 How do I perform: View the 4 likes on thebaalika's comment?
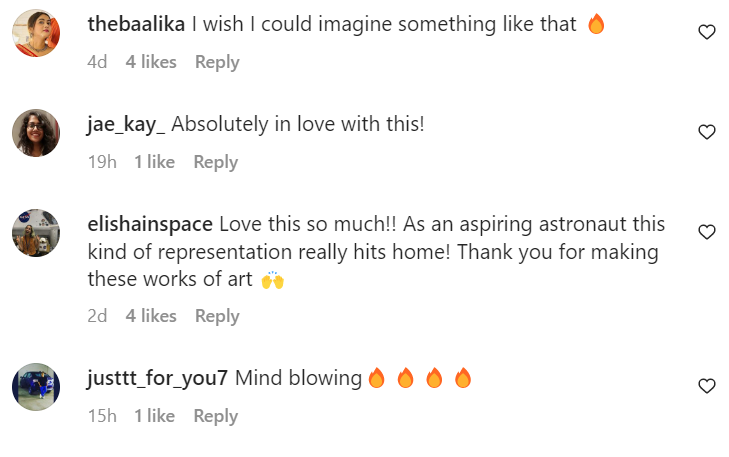tap(151, 62)
